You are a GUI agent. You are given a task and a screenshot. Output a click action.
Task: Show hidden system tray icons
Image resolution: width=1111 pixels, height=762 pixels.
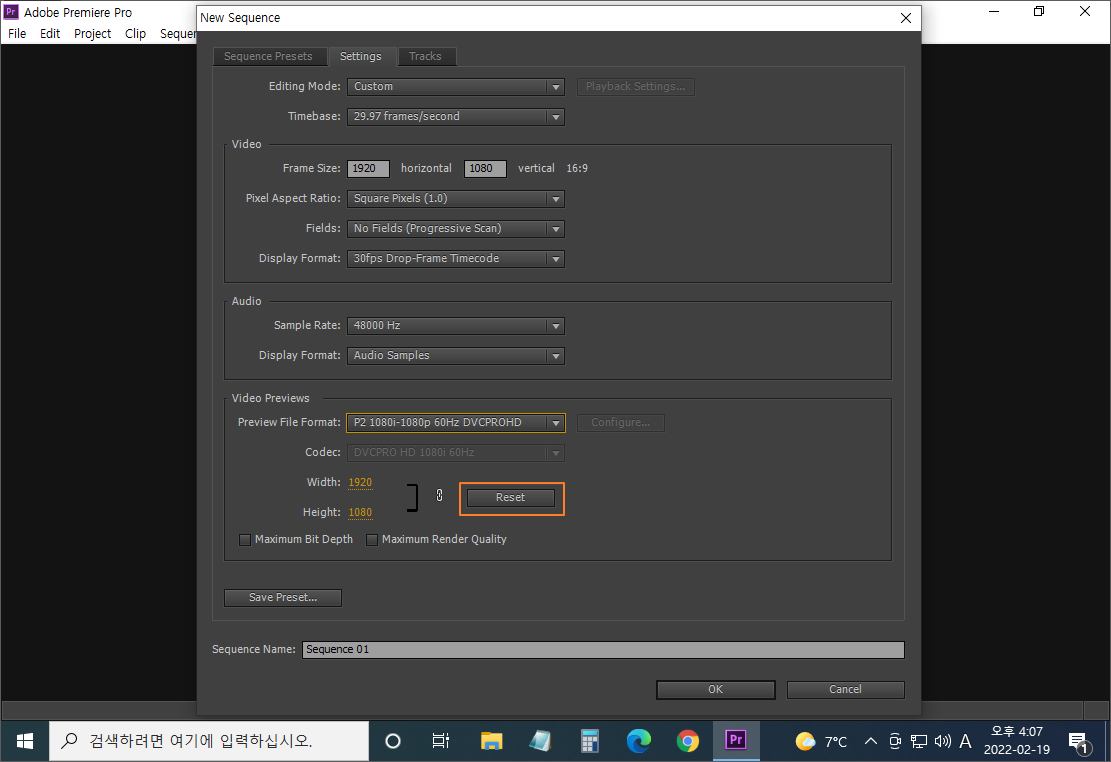pos(871,741)
